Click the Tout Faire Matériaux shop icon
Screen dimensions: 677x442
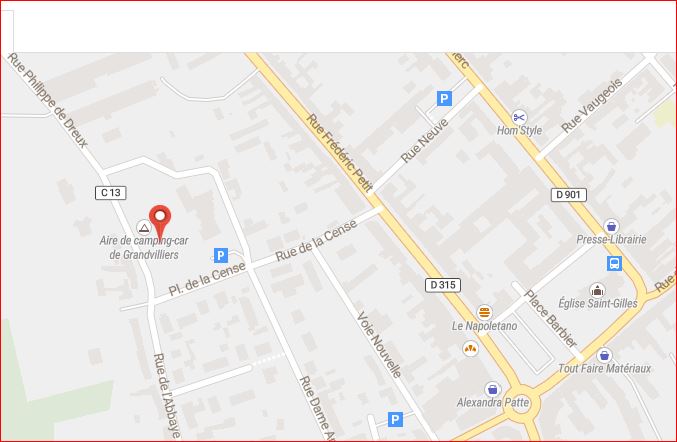point(604,355)
